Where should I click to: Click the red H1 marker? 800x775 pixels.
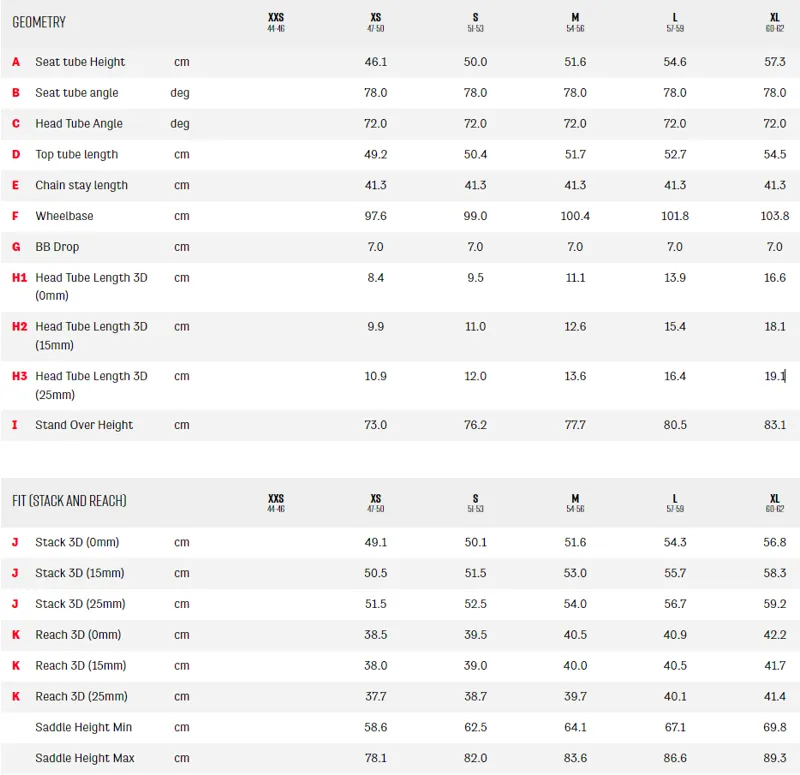[x=19, y=278]
